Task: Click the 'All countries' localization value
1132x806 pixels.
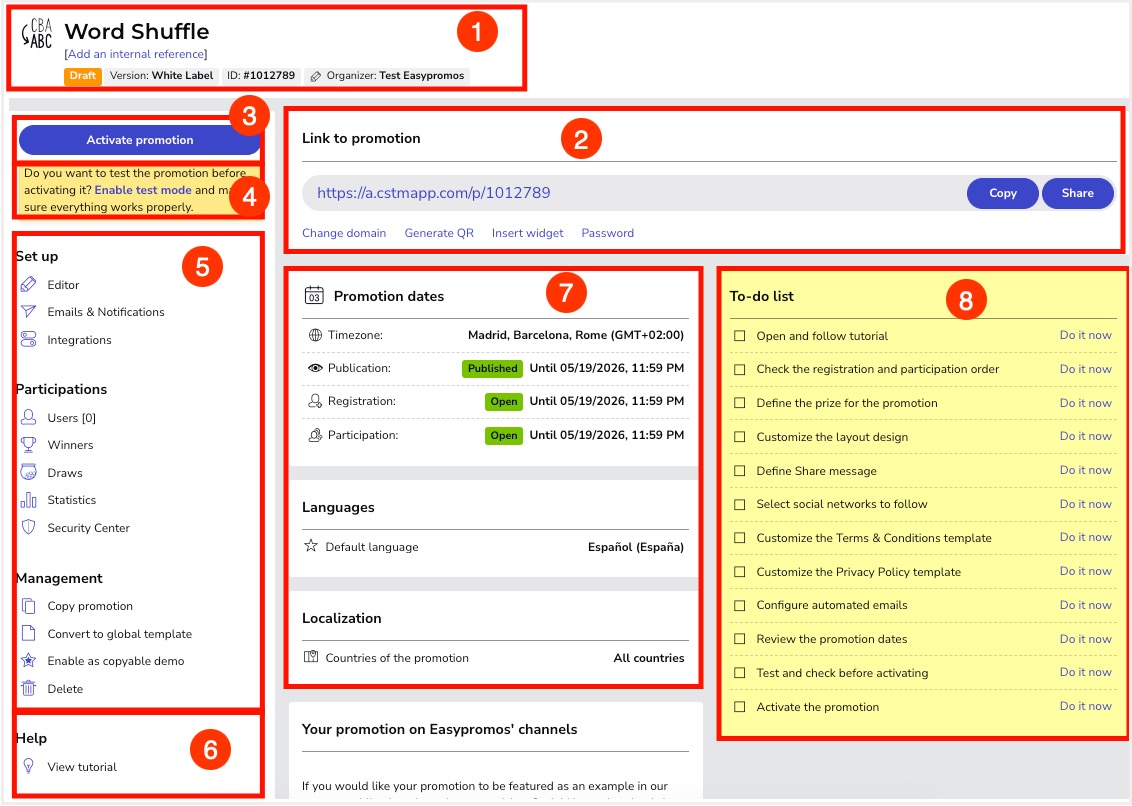Action: coord(649,658)
